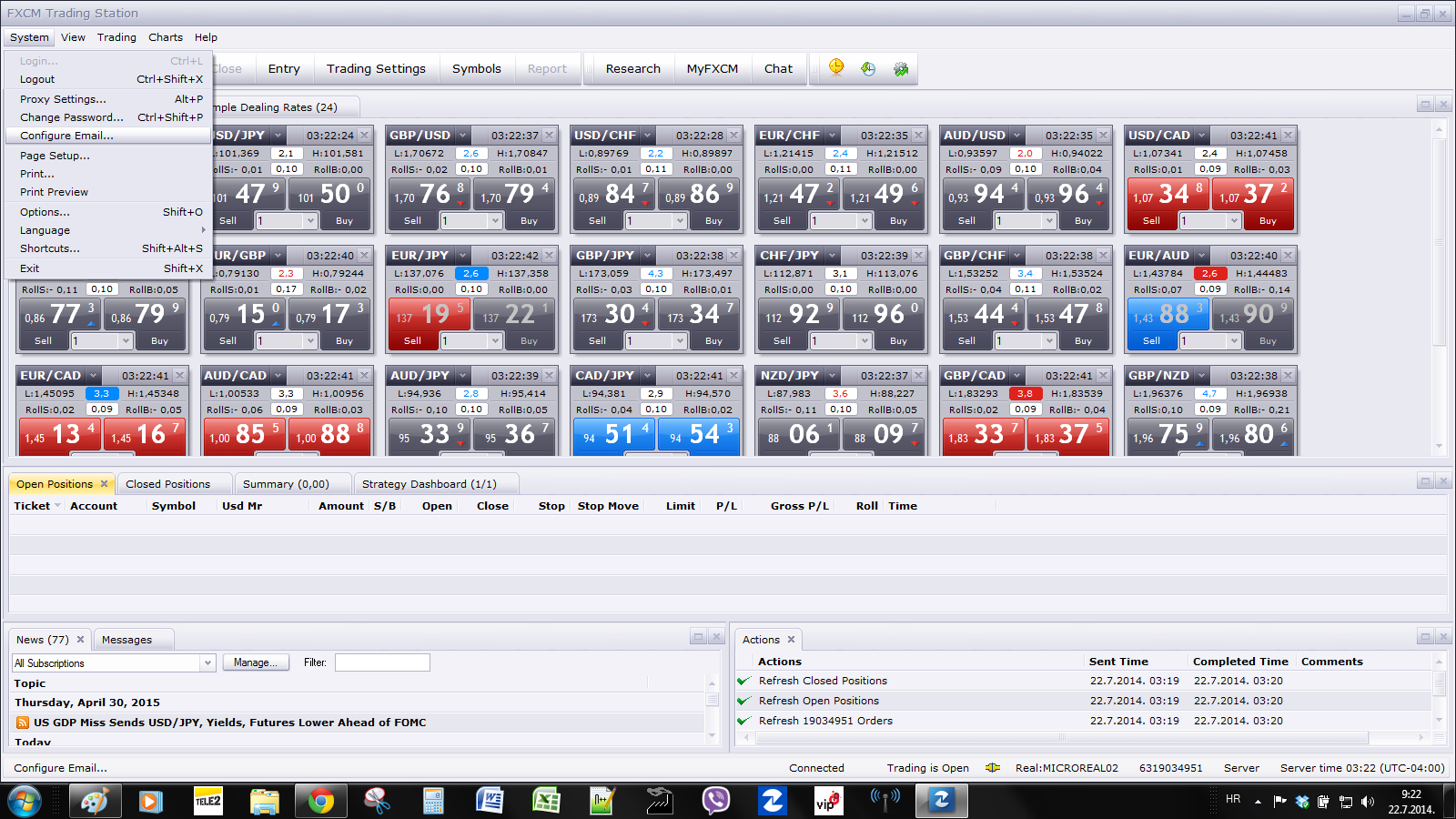
Task: Open the EUR/CHF symbol dropdown
Action: 832,136
